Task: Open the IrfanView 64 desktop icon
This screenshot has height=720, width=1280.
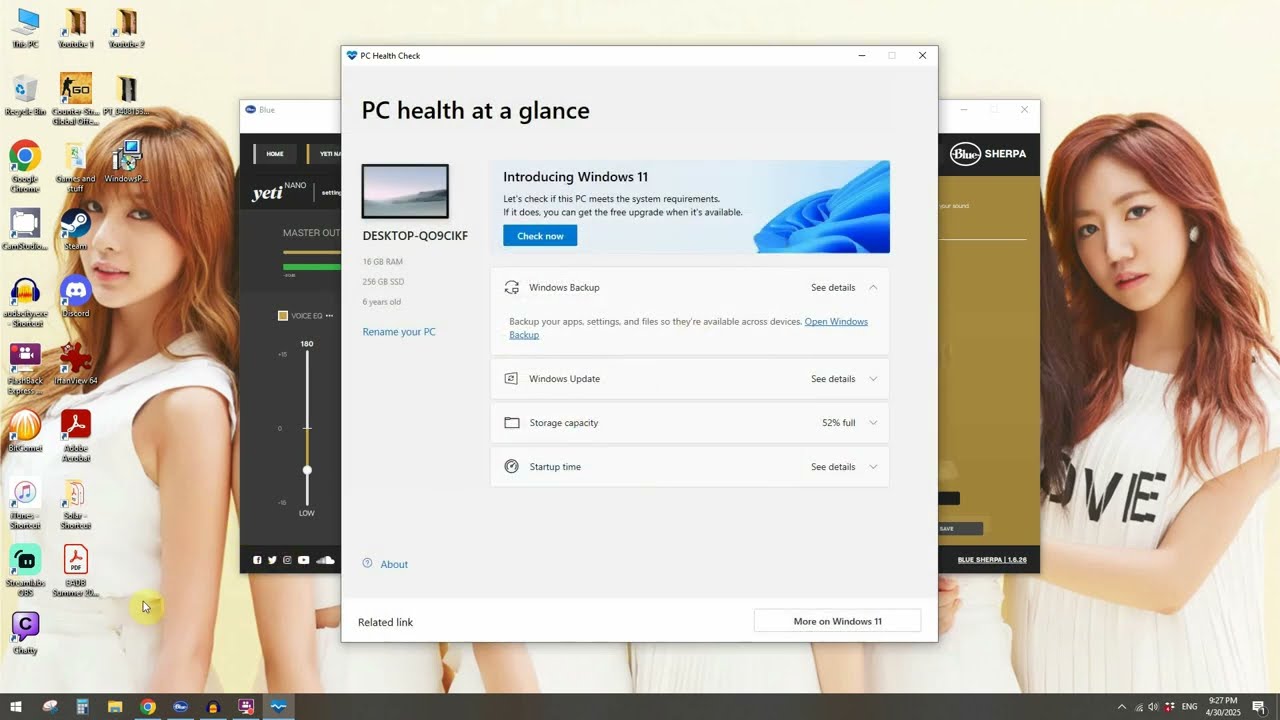Action: tap(76, 363)
